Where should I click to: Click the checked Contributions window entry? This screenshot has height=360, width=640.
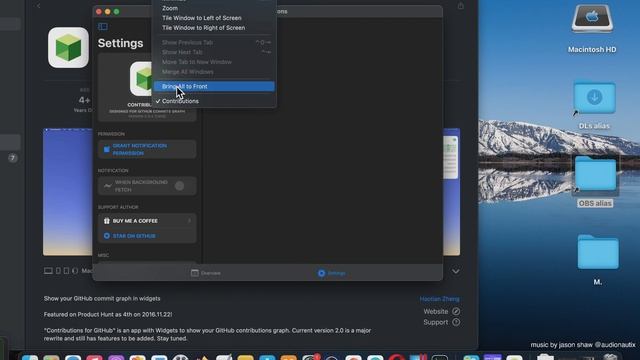pos(180,101)
